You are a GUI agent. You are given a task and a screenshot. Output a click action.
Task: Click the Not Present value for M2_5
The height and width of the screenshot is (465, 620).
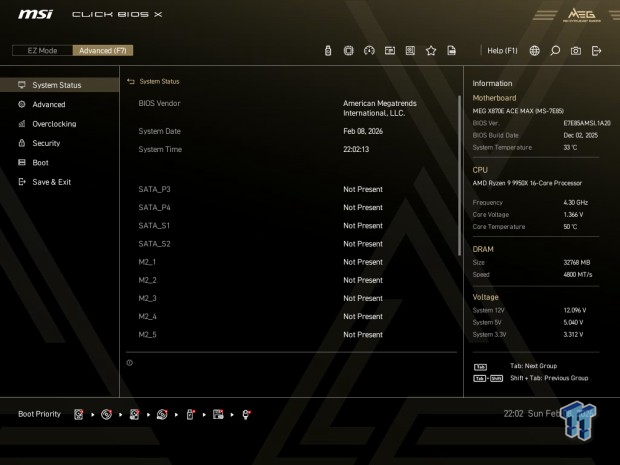pos(363,335)
